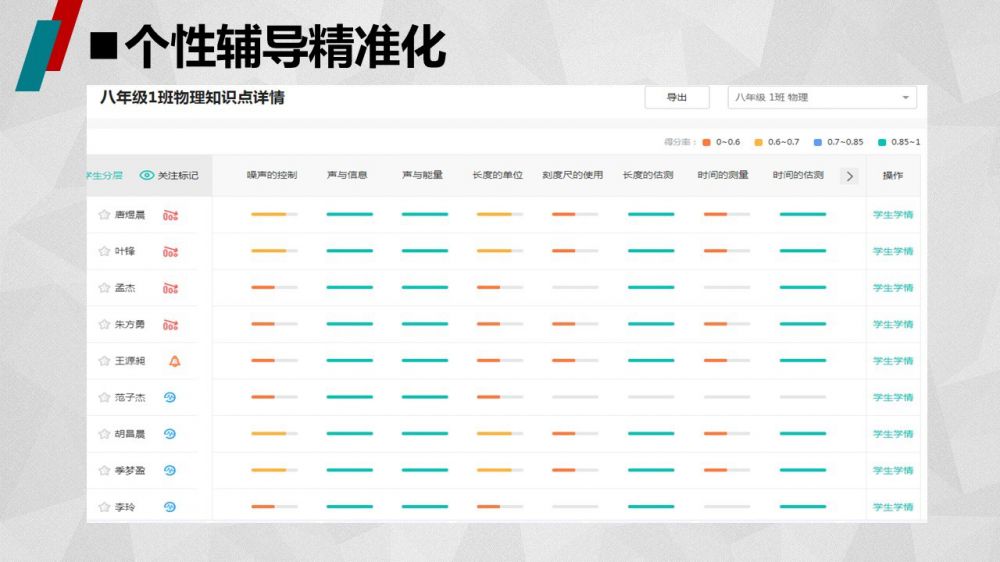Expand more knowledge point columns with right chevron
The height and width of the screenshot is (562, 1000).
point(850,176)
